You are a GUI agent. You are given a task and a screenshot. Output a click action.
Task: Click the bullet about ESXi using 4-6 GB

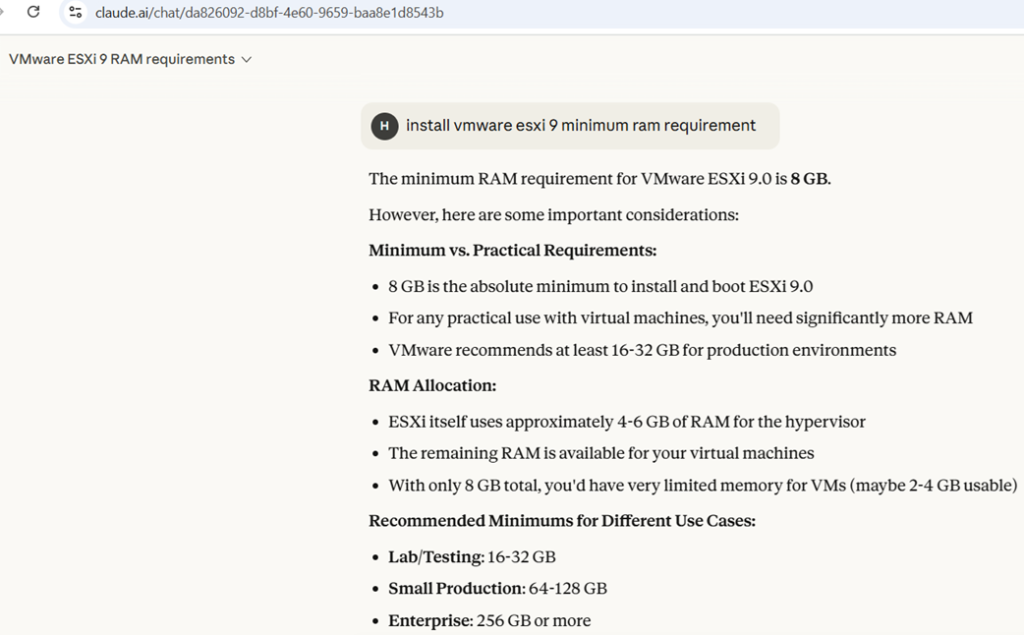tap(626, 422)
